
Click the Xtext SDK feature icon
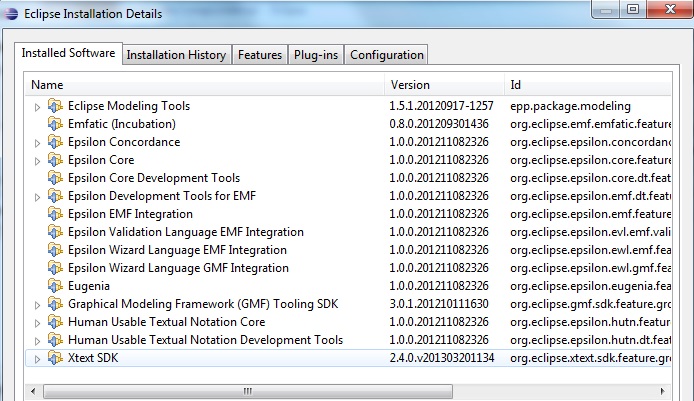click(x=55, y=358)
